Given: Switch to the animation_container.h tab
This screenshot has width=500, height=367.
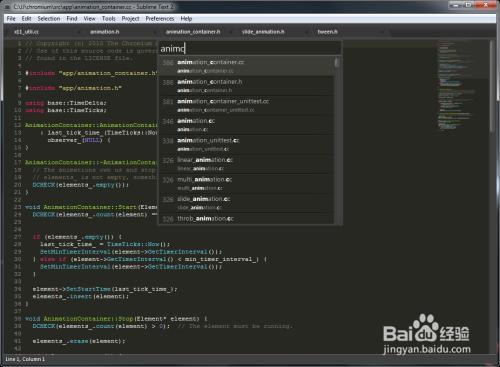Looking at the screenshot, I should [x=193, y=32].
